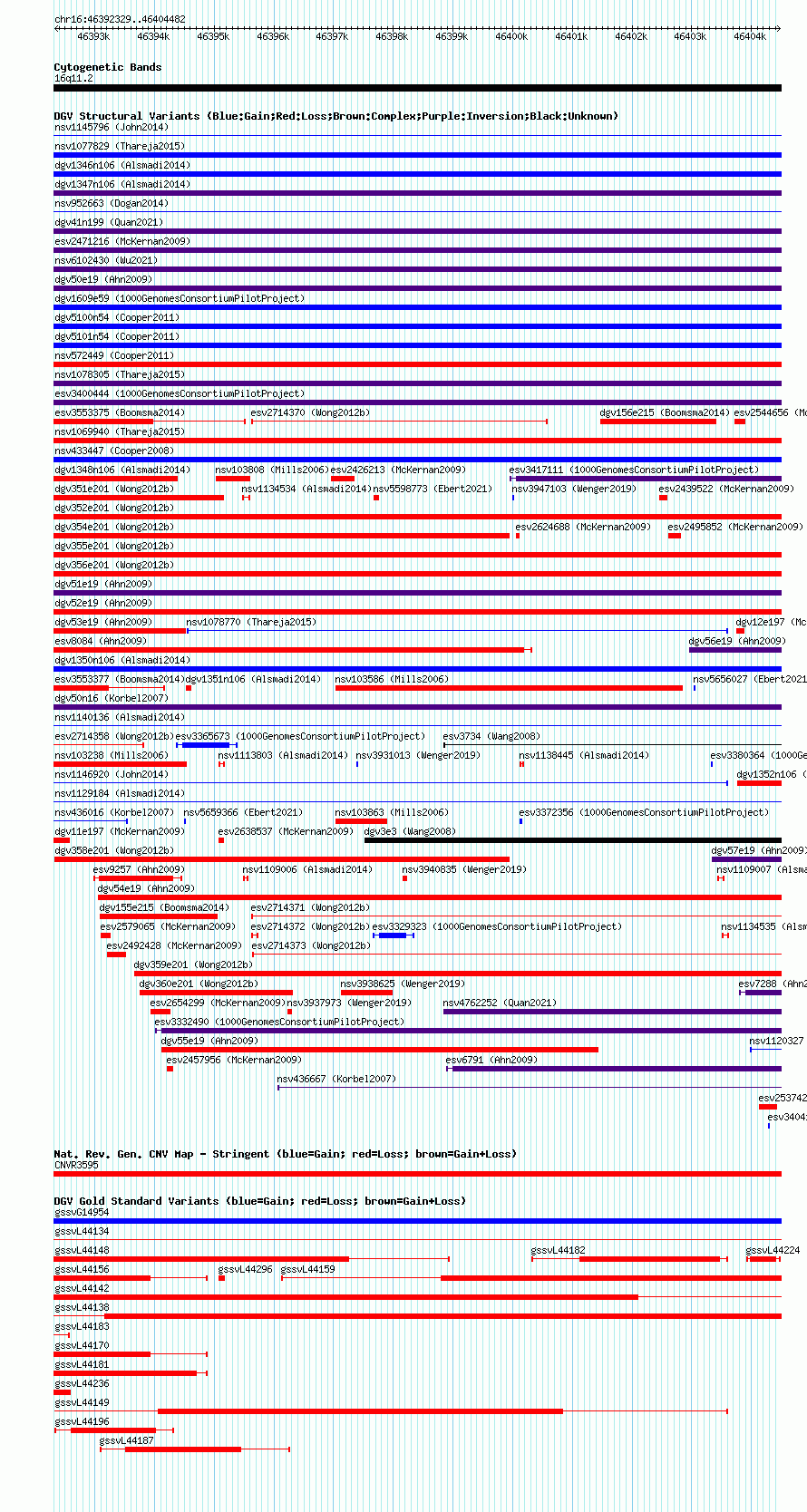Viewport: 807px width, 1512px height.
Task: Select nsv103808 (Mills2006) label
Action: pos(272,470)
